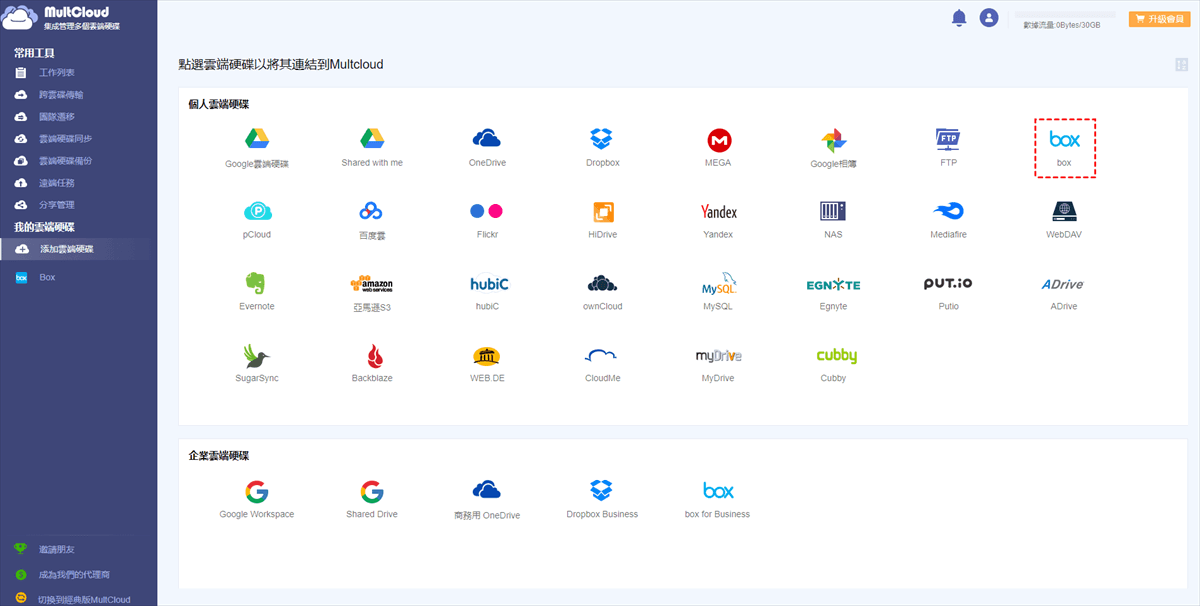Image resolution: width=1200 pixels, height=606 pixels.
Task: Choose WEB.DE cloud service
Action: click(x=487, y=356)
